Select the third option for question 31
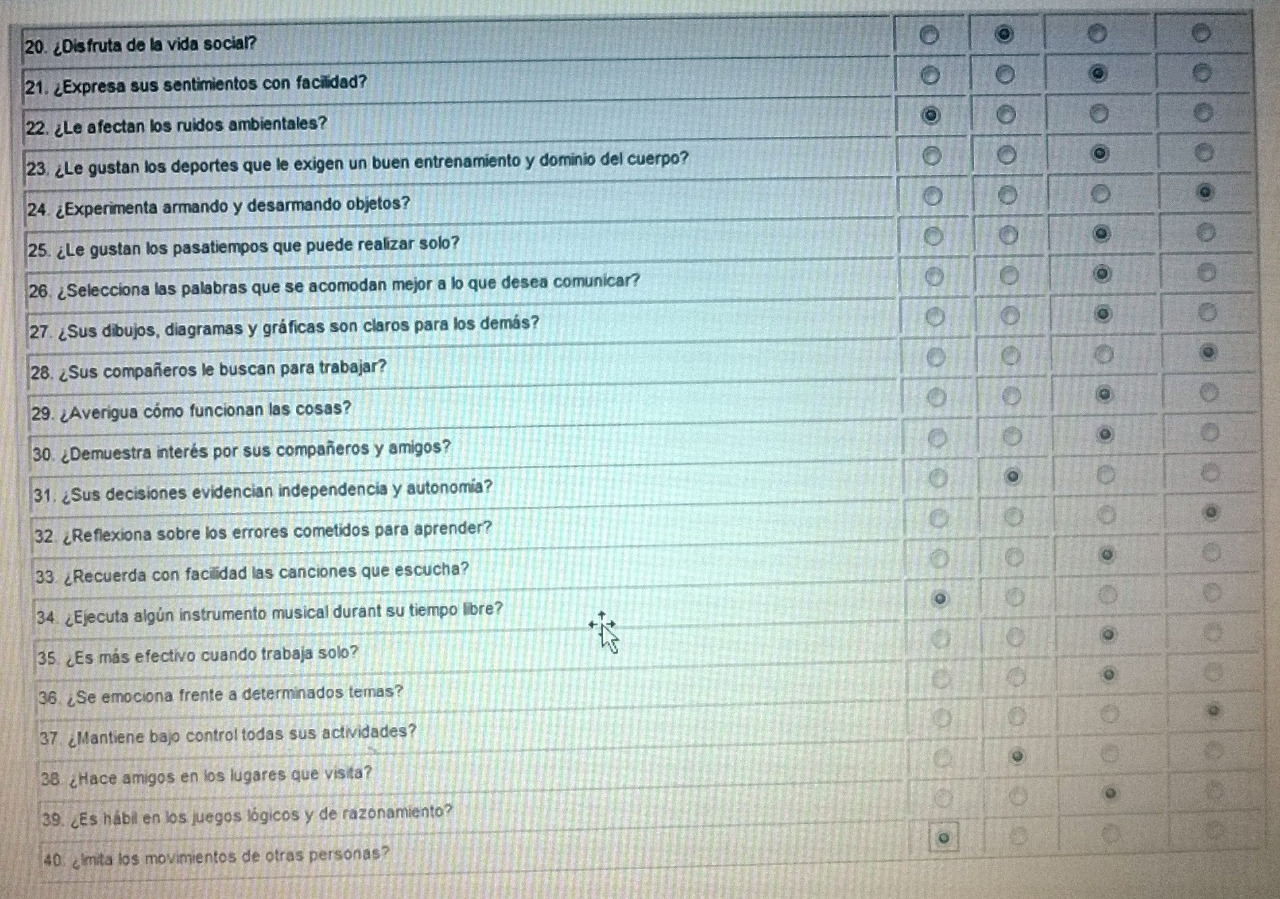The image size is (1280, 899). coord(1105,473)
